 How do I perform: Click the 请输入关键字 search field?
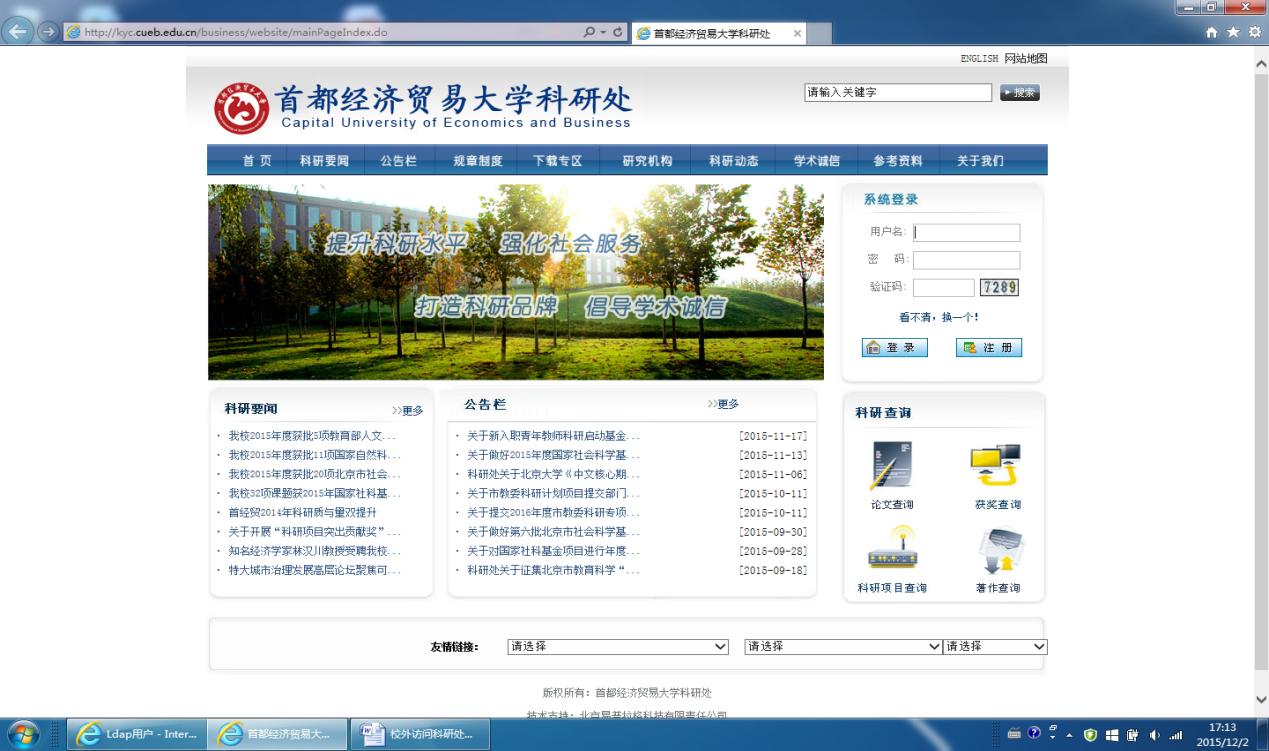tap(898, 93)
